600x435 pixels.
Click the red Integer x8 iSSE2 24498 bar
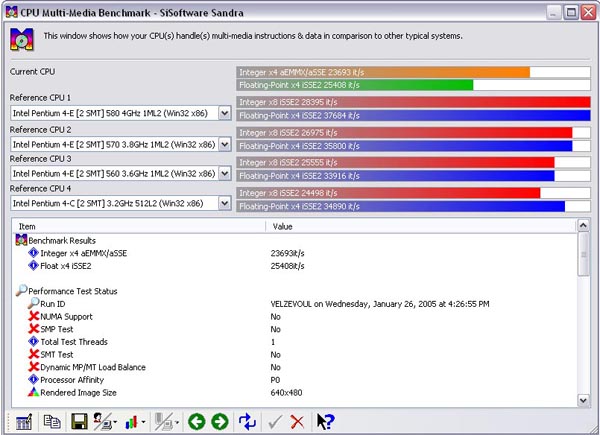pyautogui.click(x=388, y=193)
